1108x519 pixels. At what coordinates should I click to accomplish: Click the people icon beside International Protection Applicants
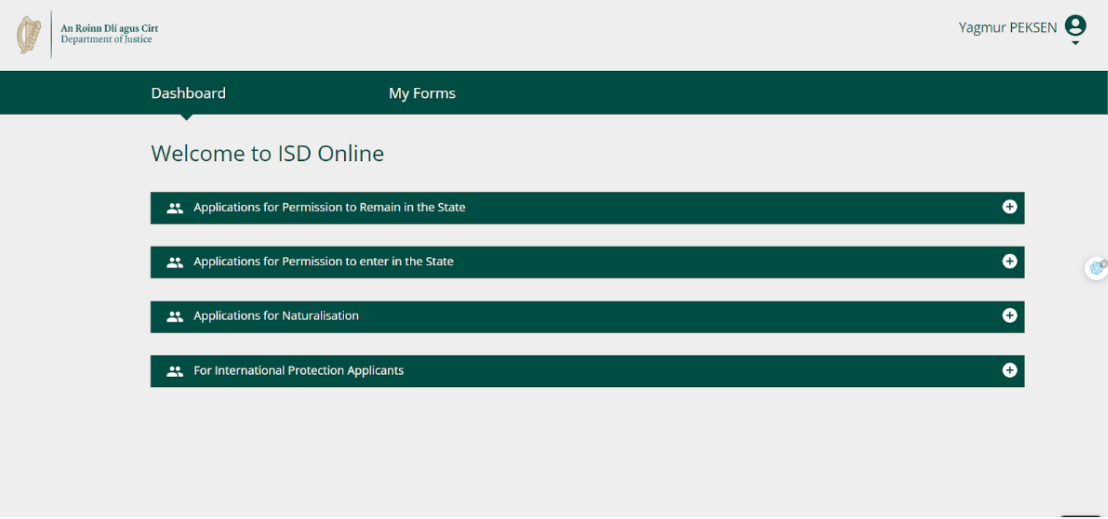coord(175,371)
